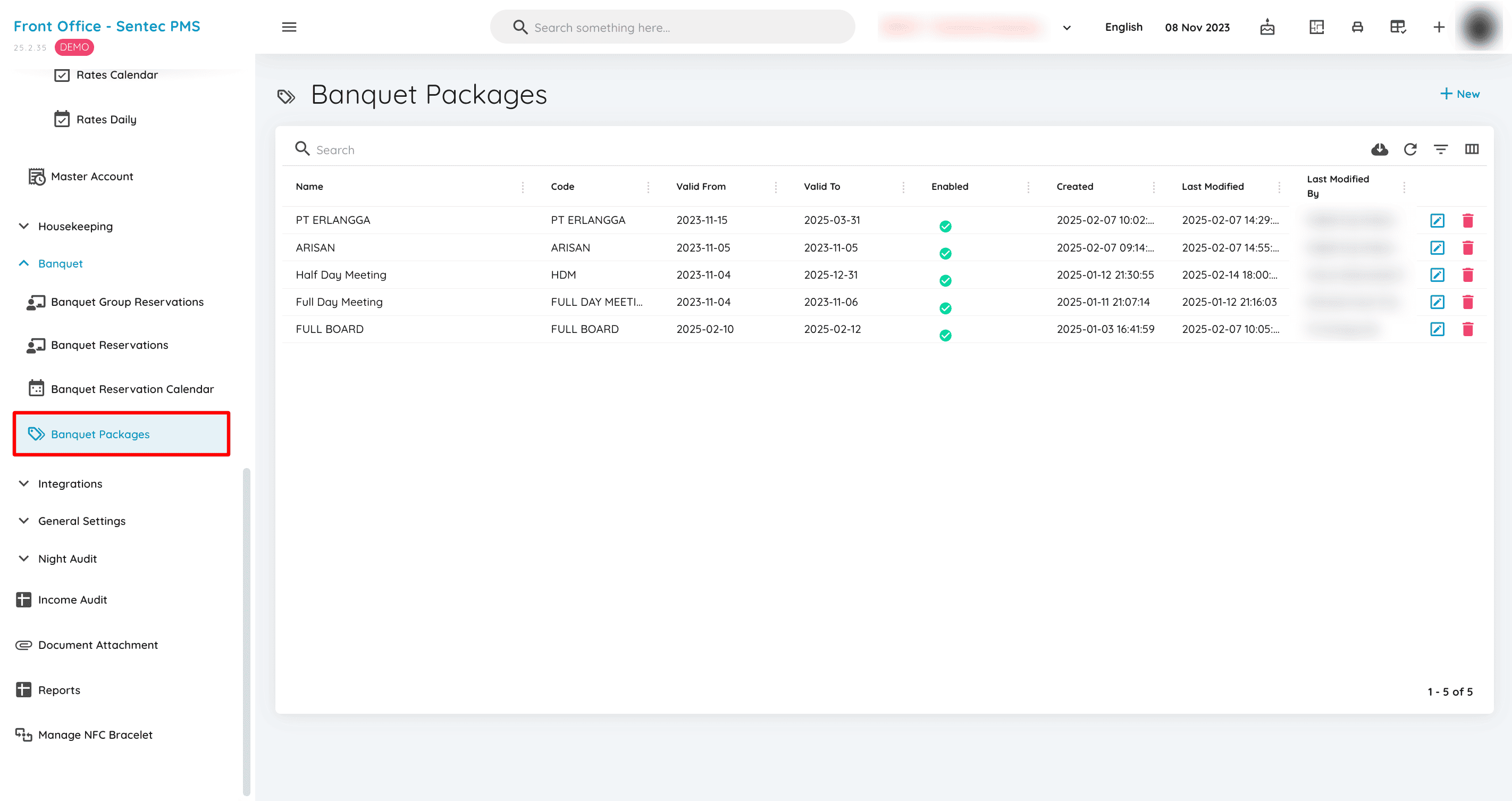Open Income Audit
This screenshot has width=1512, height=801.
pos(62,599)
